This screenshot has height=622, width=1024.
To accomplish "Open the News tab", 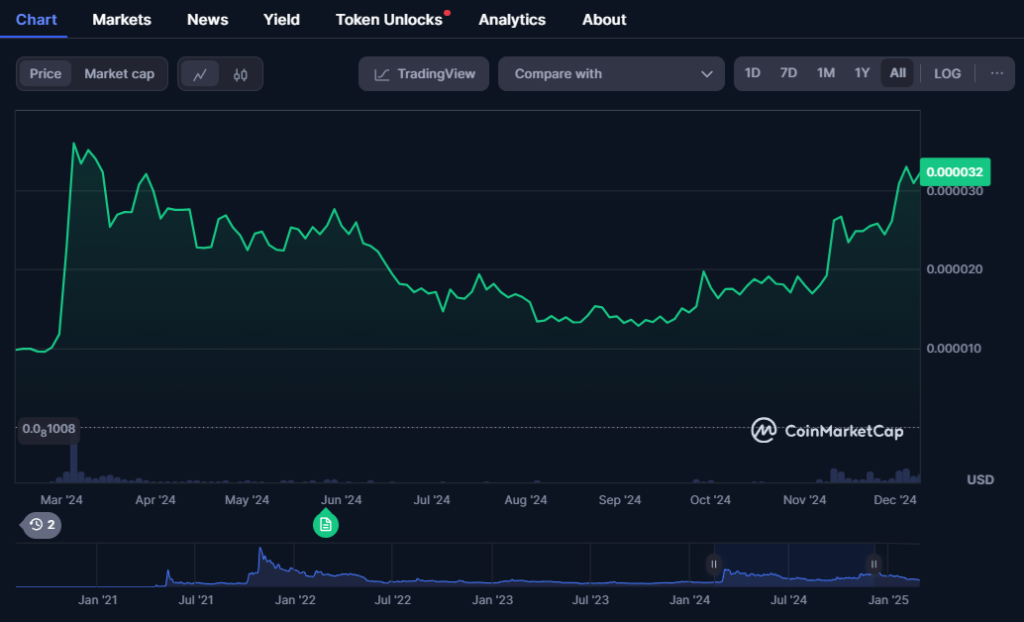I will 208,20.
